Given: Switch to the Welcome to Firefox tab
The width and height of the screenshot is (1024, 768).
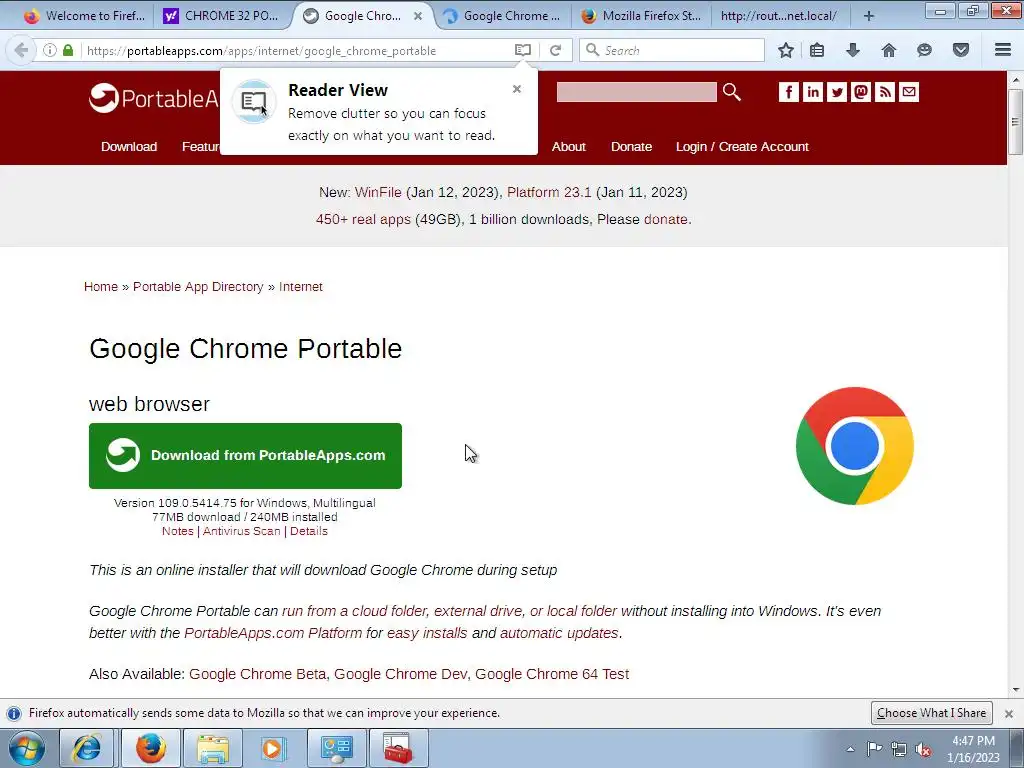Looking at the screenshot, I should click(x=84, y=16).
